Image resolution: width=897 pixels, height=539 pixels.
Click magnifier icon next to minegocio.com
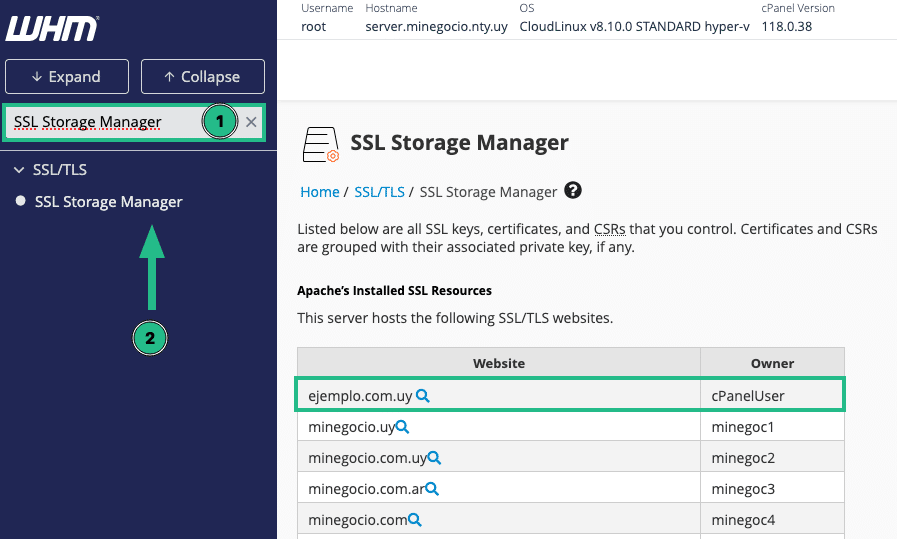(414, 520)
